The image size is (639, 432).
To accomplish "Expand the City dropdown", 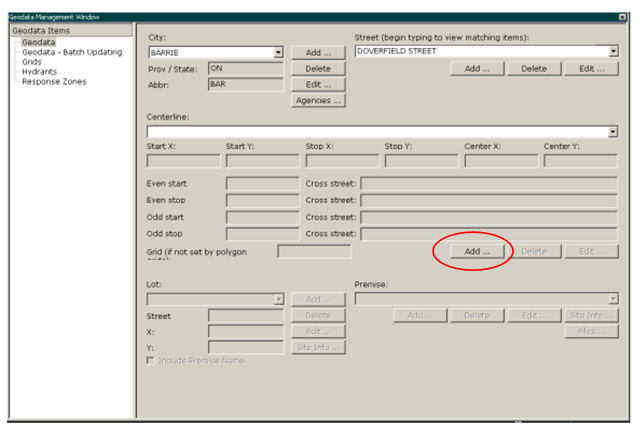I will [x=277, y=52].
